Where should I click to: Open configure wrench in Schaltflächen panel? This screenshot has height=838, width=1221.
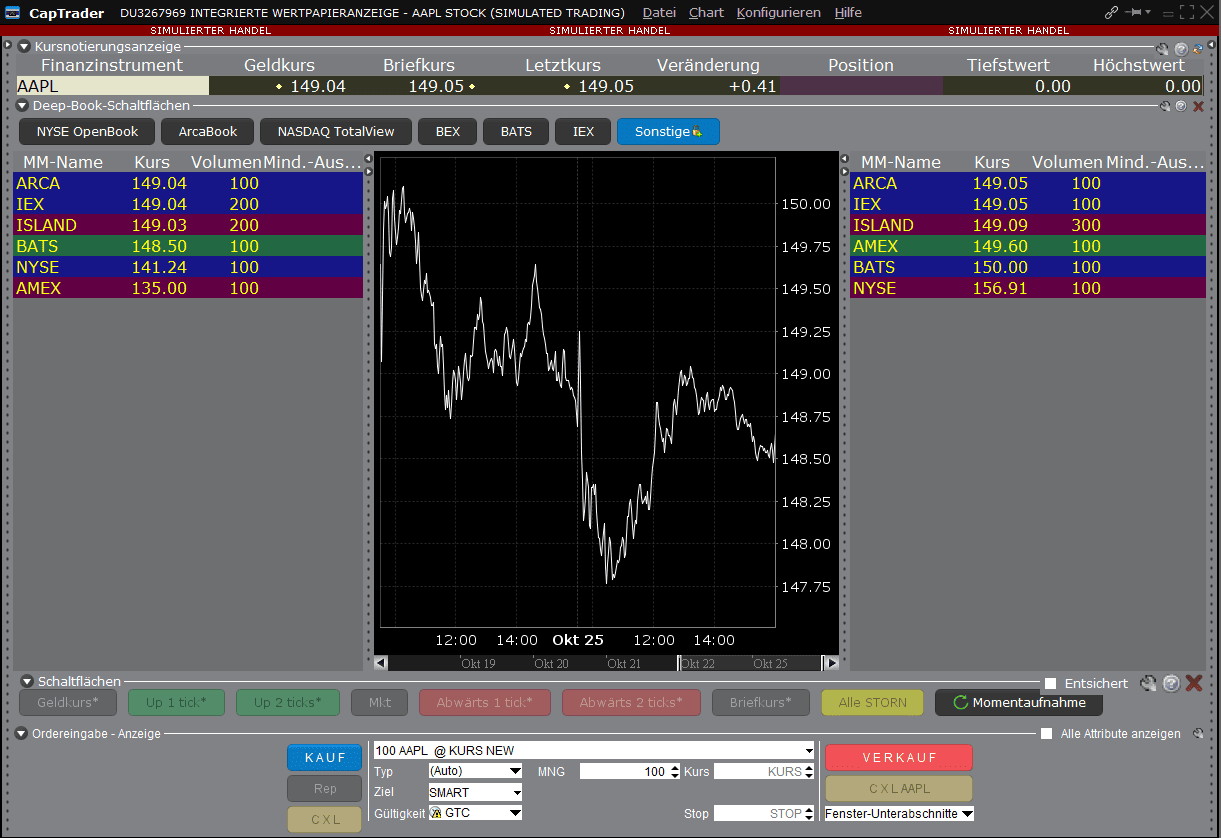(1149, 683)
